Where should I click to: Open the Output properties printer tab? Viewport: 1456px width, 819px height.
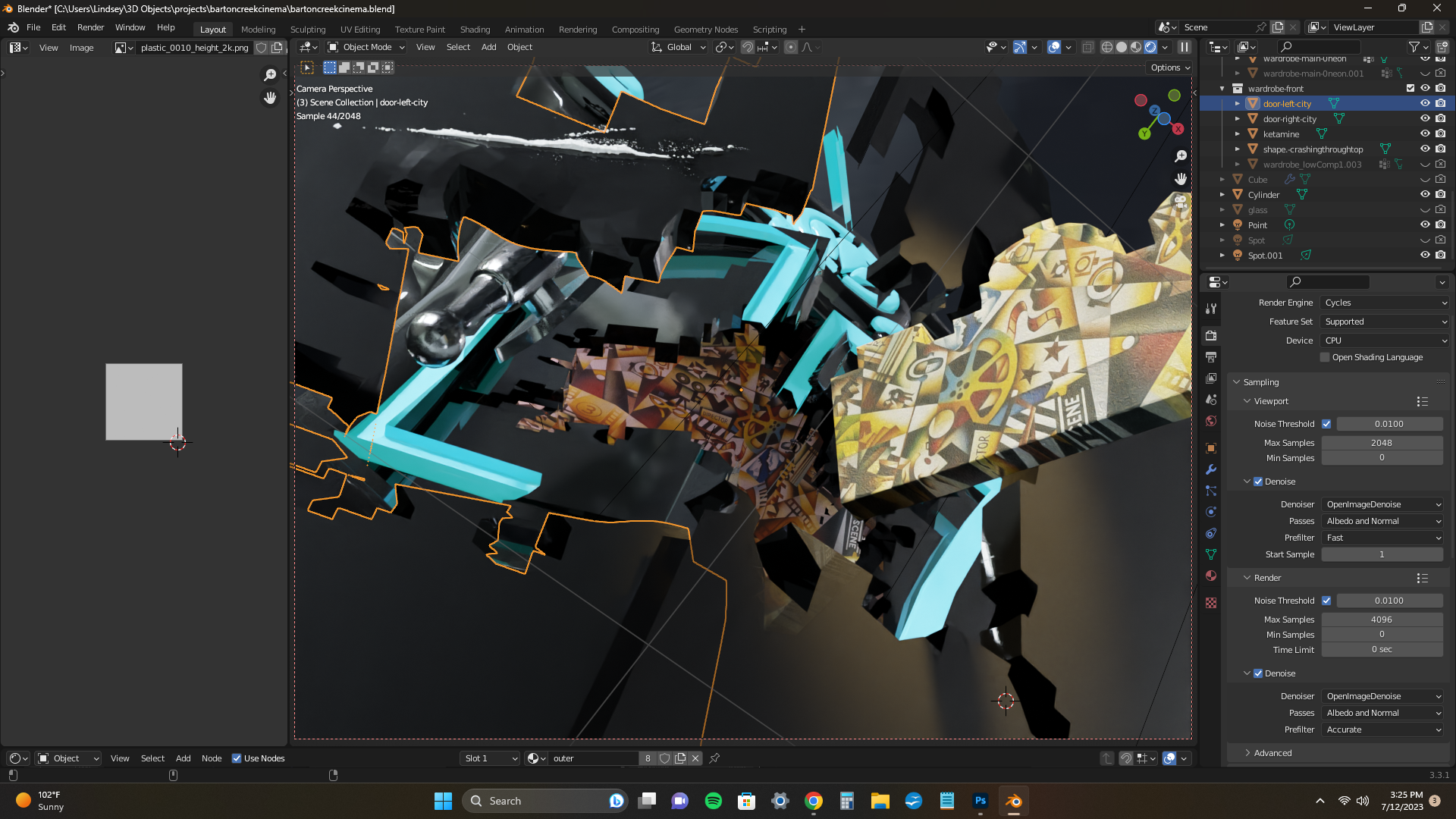pos(1211,356)
